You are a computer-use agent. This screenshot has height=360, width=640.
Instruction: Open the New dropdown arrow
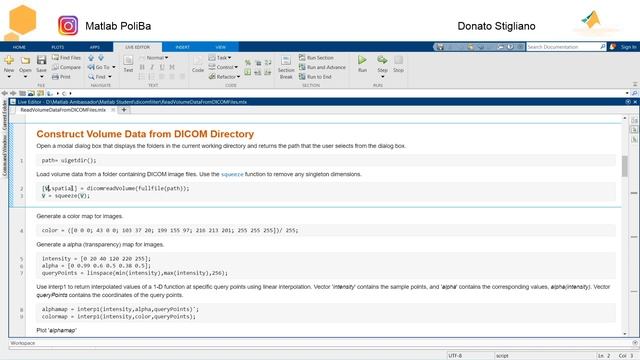point(9,77)
